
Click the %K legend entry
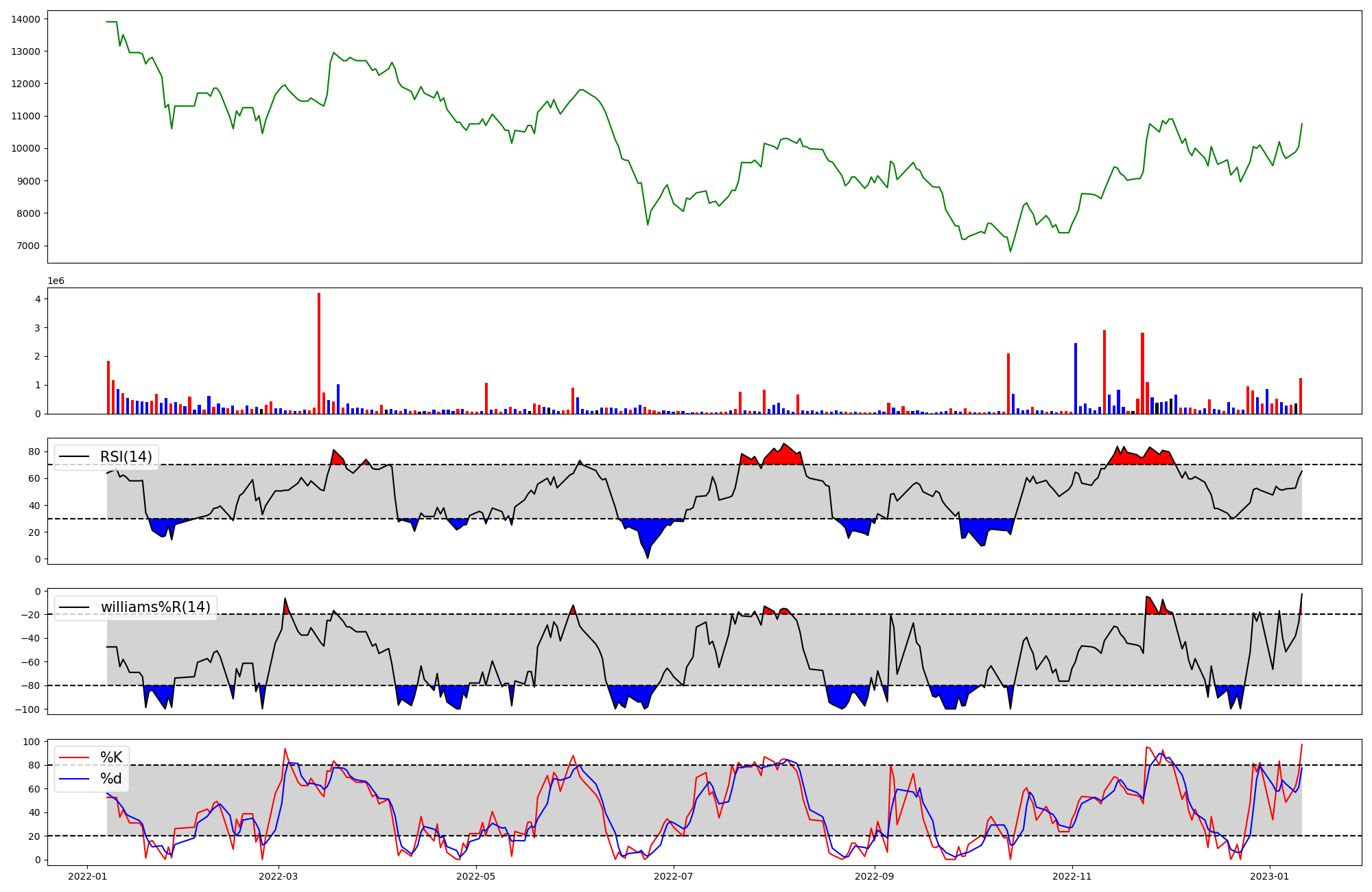(111, 758)
